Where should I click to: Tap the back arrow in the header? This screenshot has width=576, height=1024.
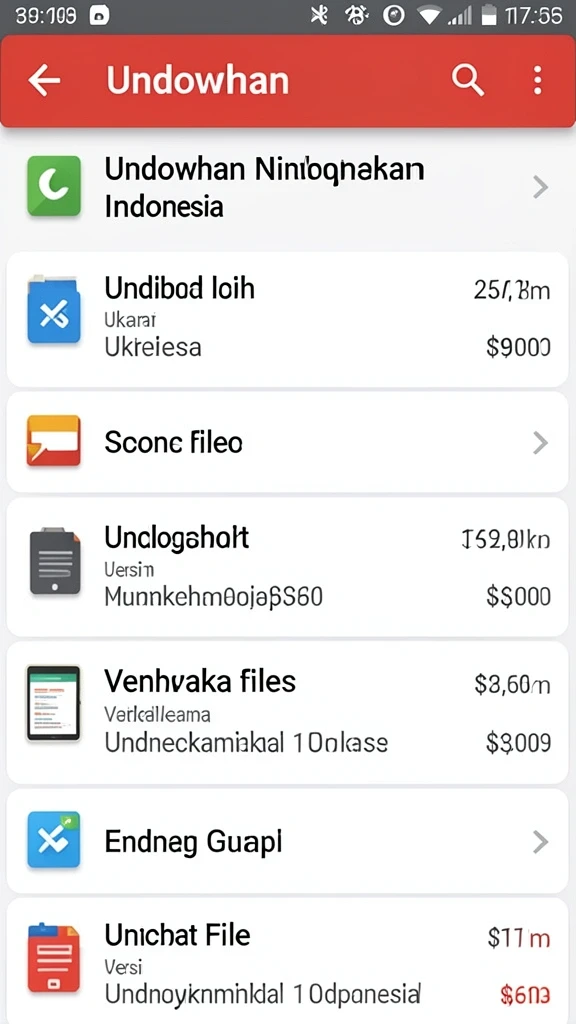(x=44, y=80)
